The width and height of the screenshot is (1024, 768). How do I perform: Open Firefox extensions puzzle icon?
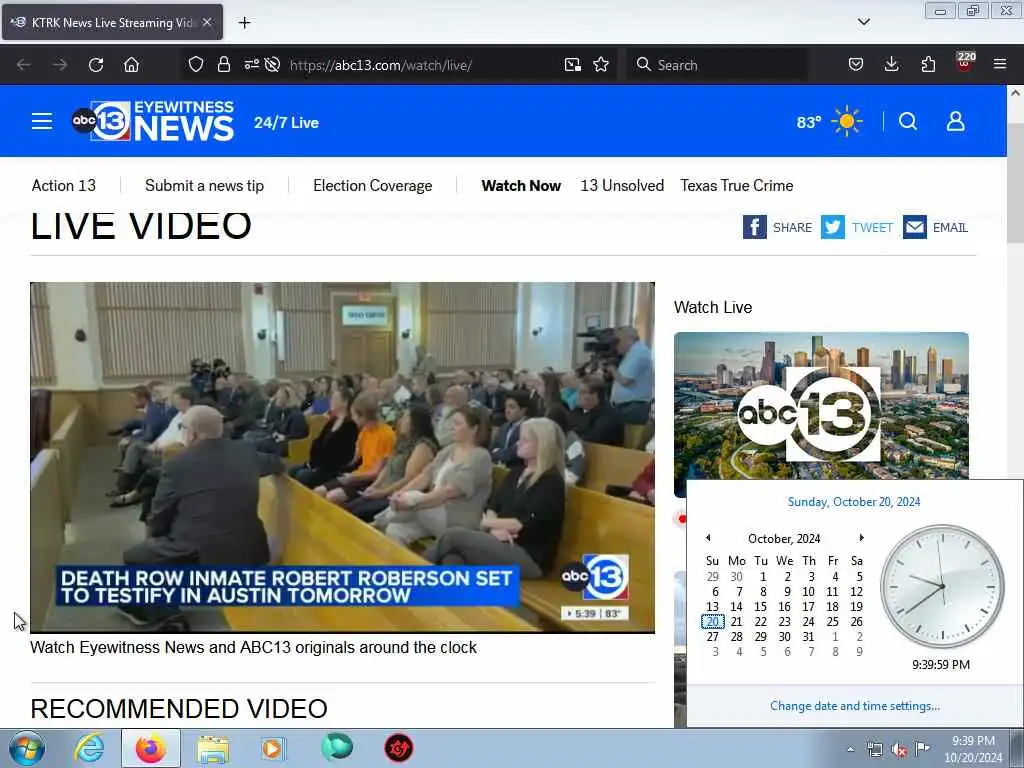click(x=928, y=65)
